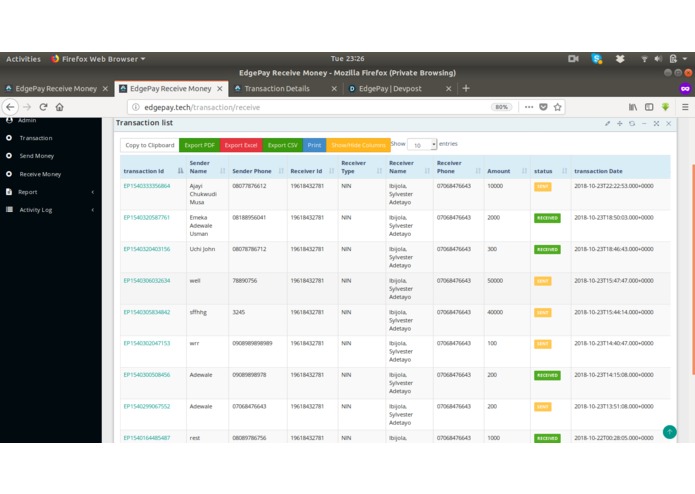Open the Firefox home page icon

[59, 107]
